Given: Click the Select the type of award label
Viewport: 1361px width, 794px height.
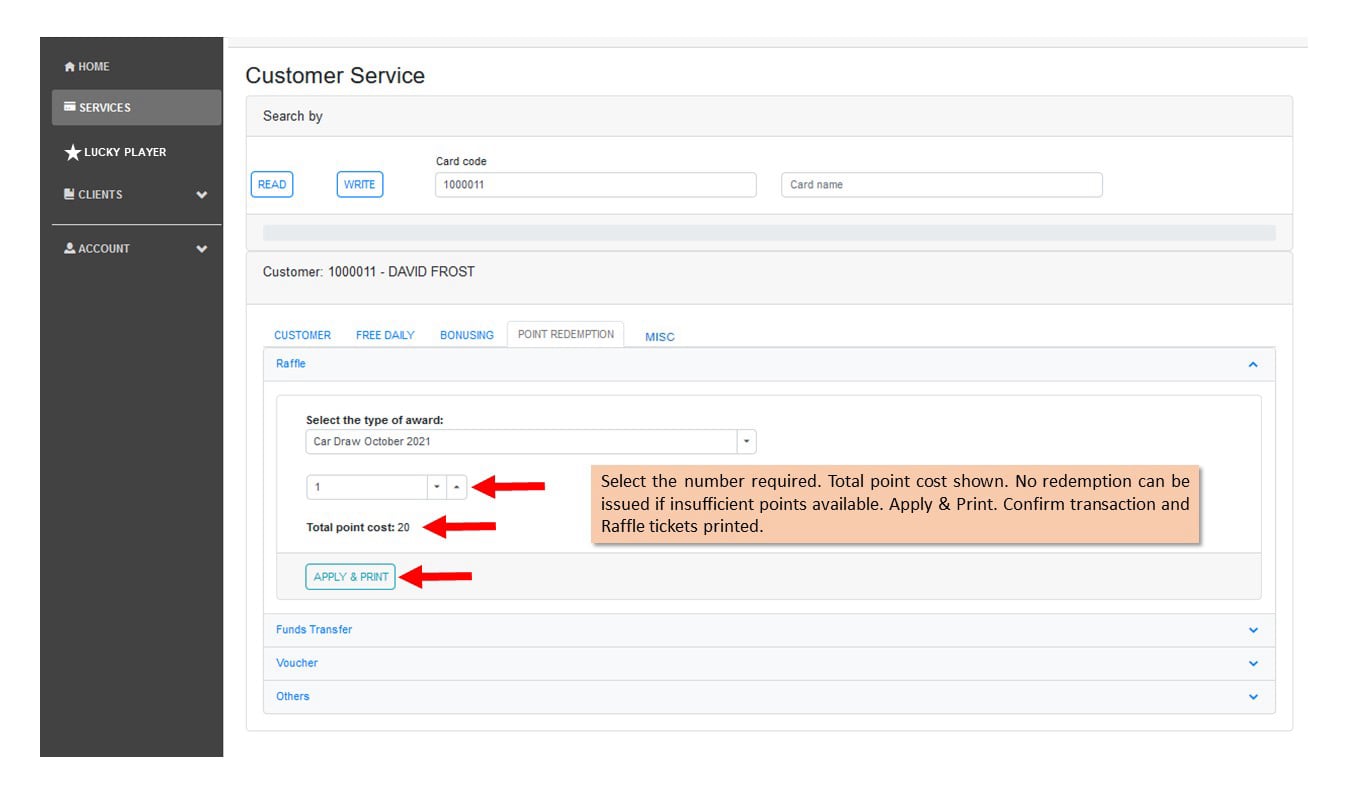Looking at the screenshot, I should (374, 420).
